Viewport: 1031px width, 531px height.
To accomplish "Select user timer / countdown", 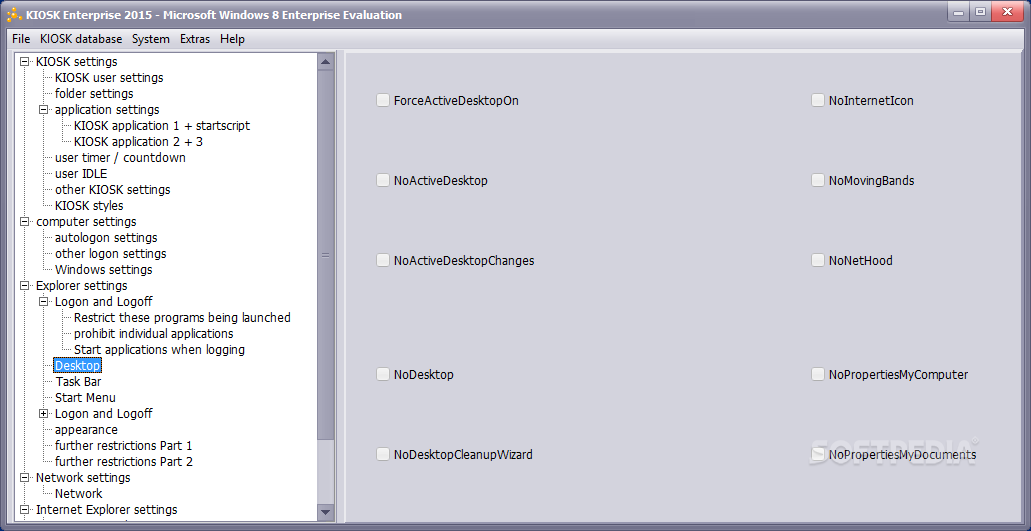I will pyautogui.click(x=120, y=158).
